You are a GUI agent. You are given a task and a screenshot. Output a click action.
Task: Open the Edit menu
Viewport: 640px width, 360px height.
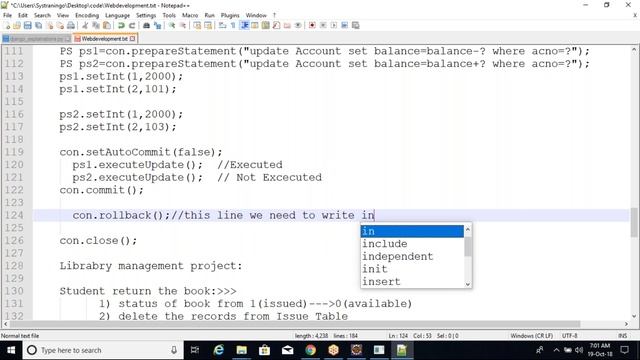tap(23, 15)
